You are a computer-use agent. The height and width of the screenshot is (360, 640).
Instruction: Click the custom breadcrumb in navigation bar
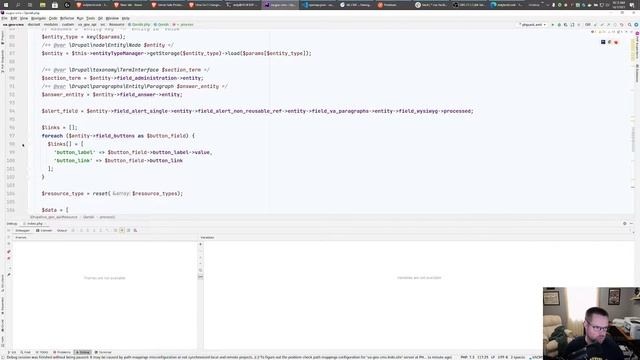[x=68, y=24]
